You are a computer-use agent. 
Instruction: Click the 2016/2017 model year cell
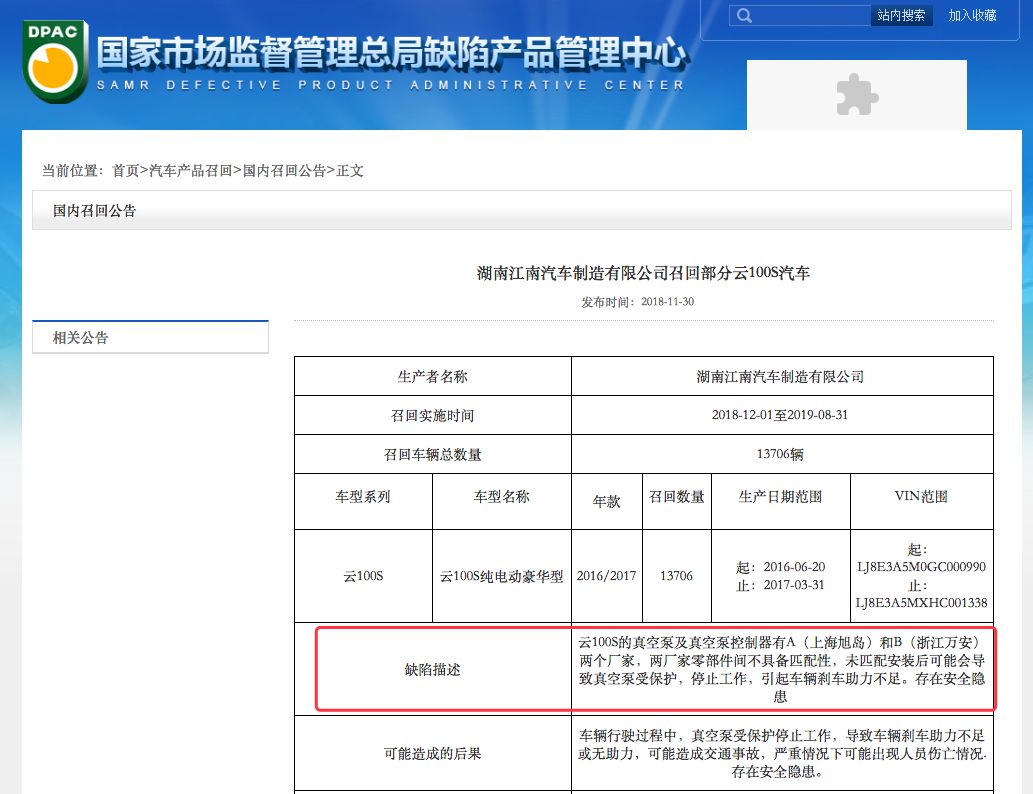[607, 576]
